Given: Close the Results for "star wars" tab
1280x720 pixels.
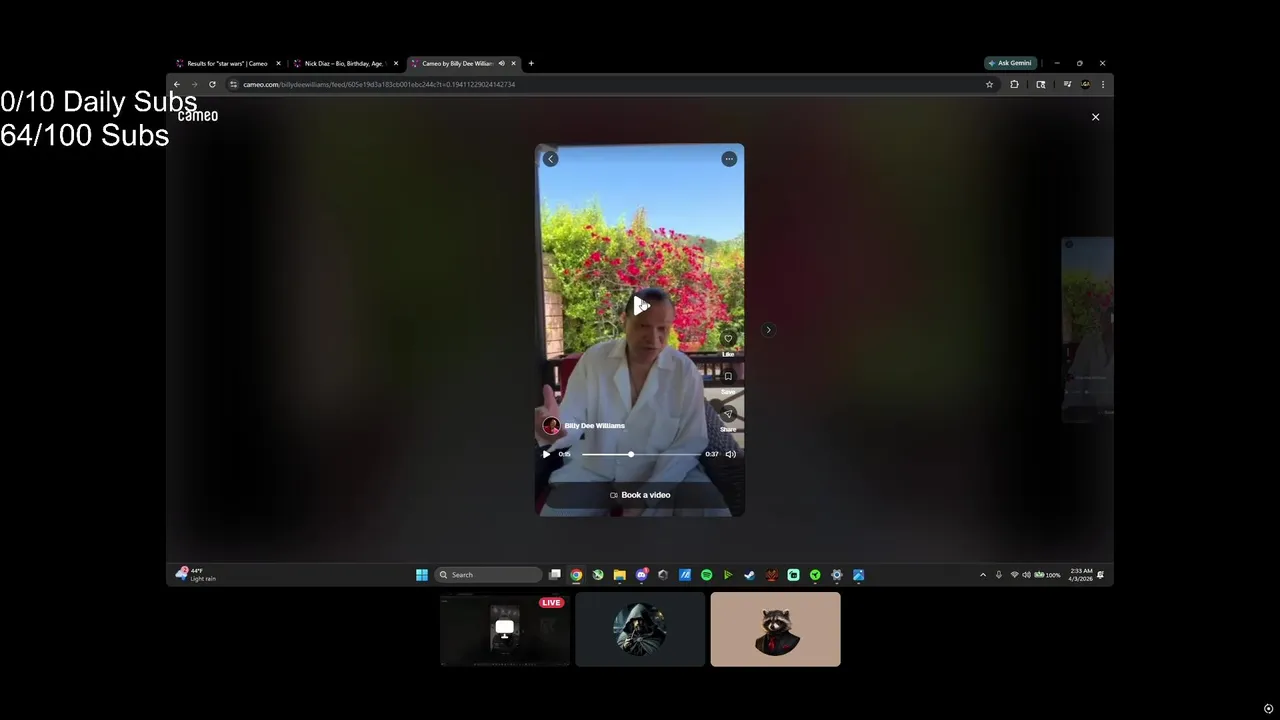Looking at the screenshot, I should click(x=278, y=64).
